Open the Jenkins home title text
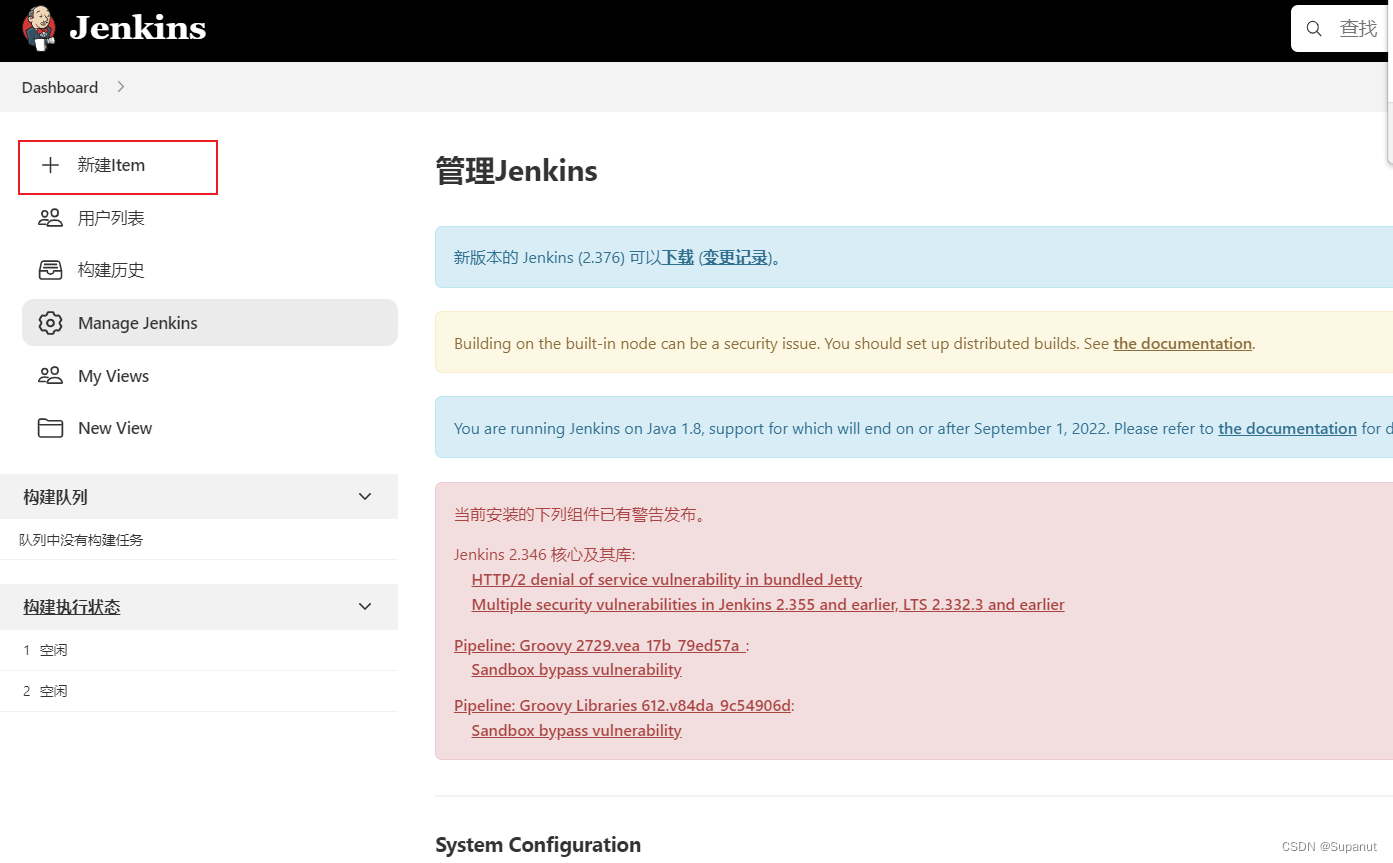1393x863 pixels. 138,28
